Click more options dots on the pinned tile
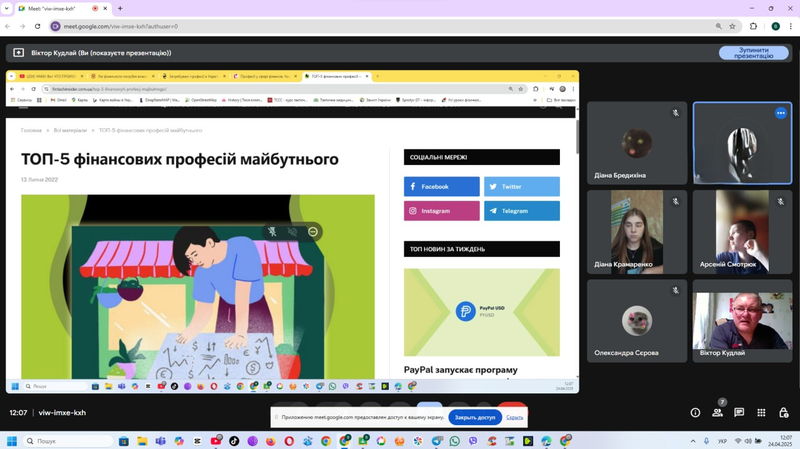This screenshot has height=449, width=800. [781, 113]
